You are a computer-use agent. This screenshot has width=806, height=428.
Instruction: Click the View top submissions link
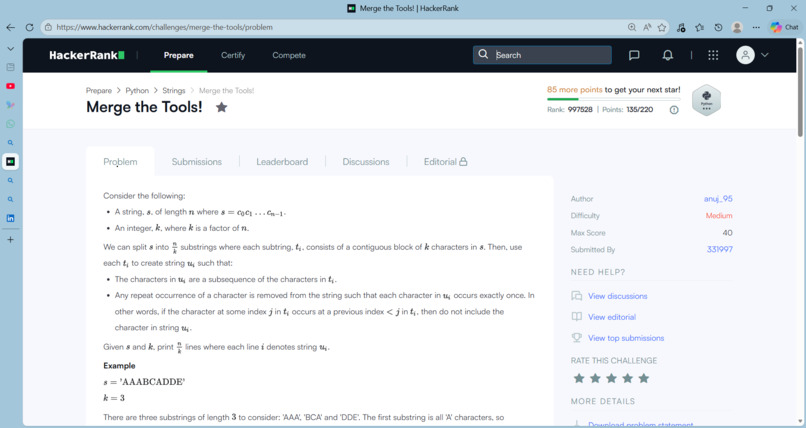pos(626,338)
